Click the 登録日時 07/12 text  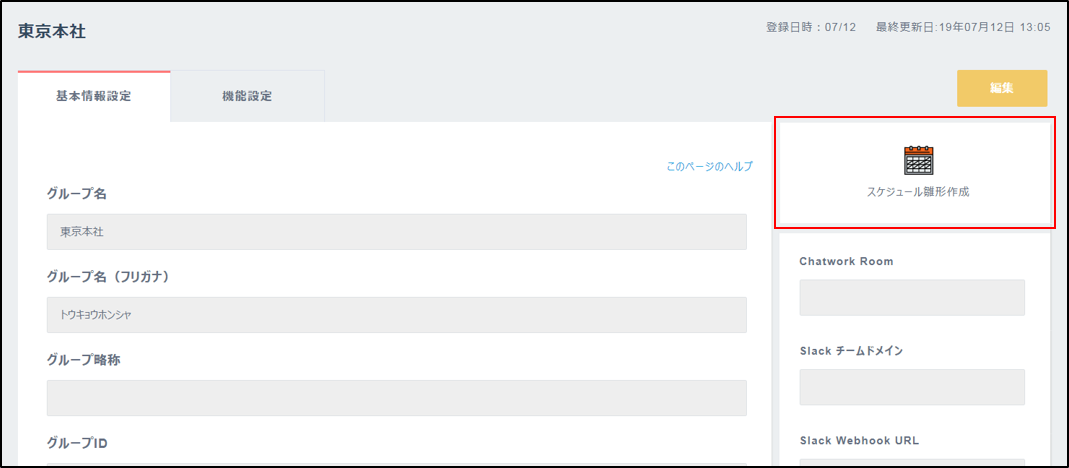(x=811, y=28)
